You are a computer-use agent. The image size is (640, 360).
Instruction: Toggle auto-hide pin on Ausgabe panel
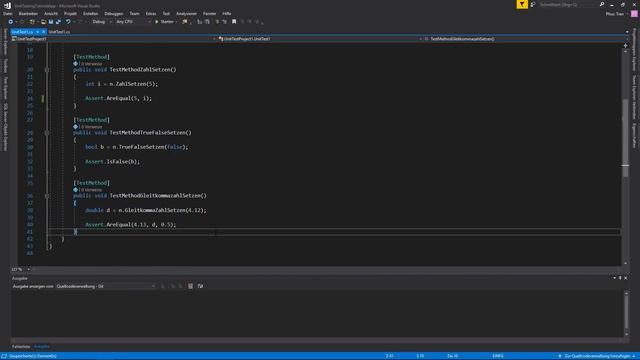coord(620,278)
